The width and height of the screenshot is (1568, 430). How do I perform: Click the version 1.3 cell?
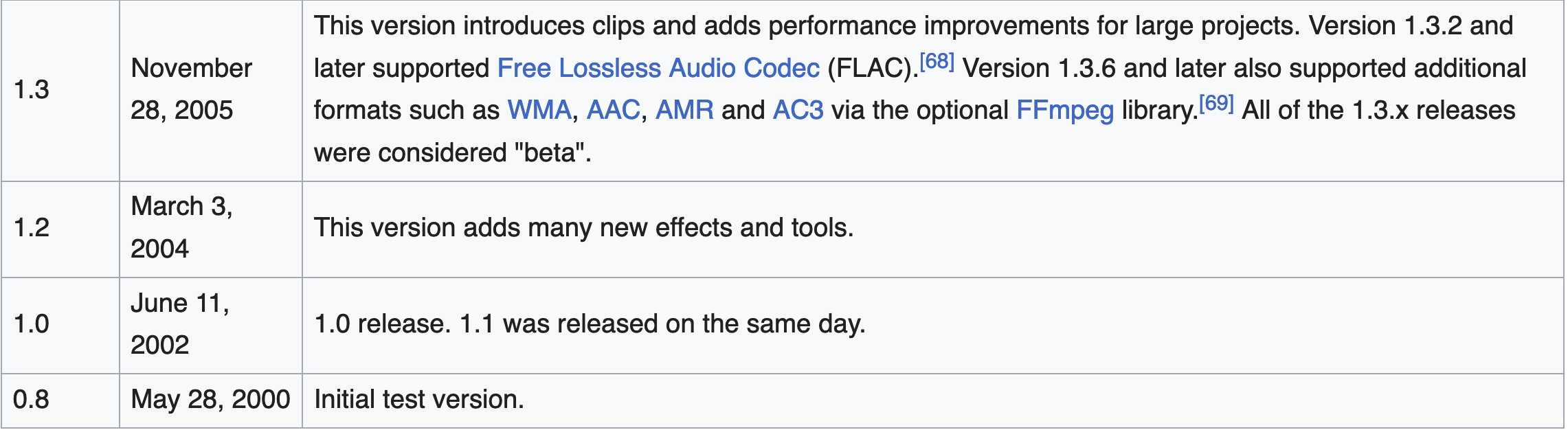[x=32, y=90]
